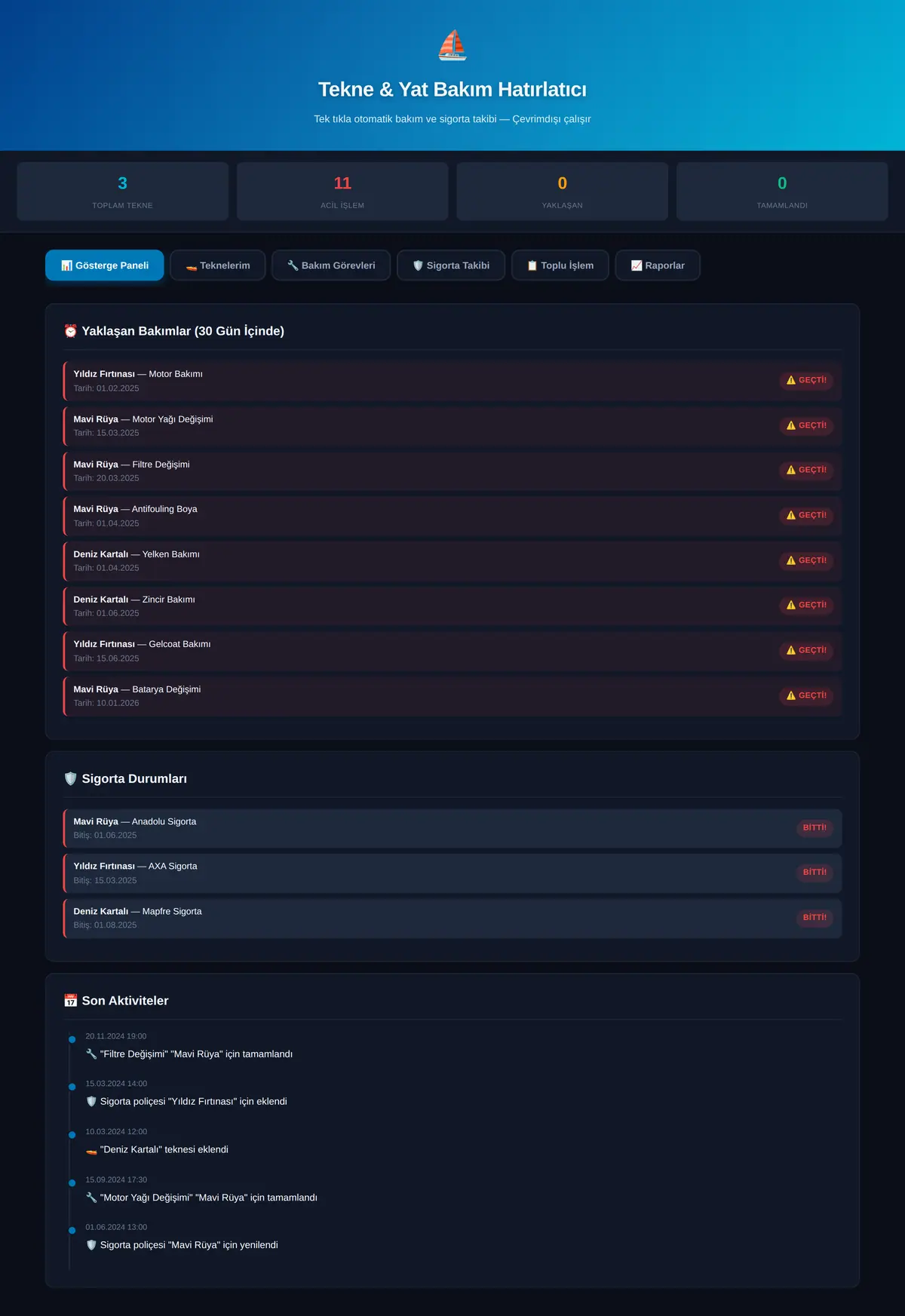
Task: Click 'Deniz Kartalı — Mapfre Sigorta' text
Action: pos(138,911)
